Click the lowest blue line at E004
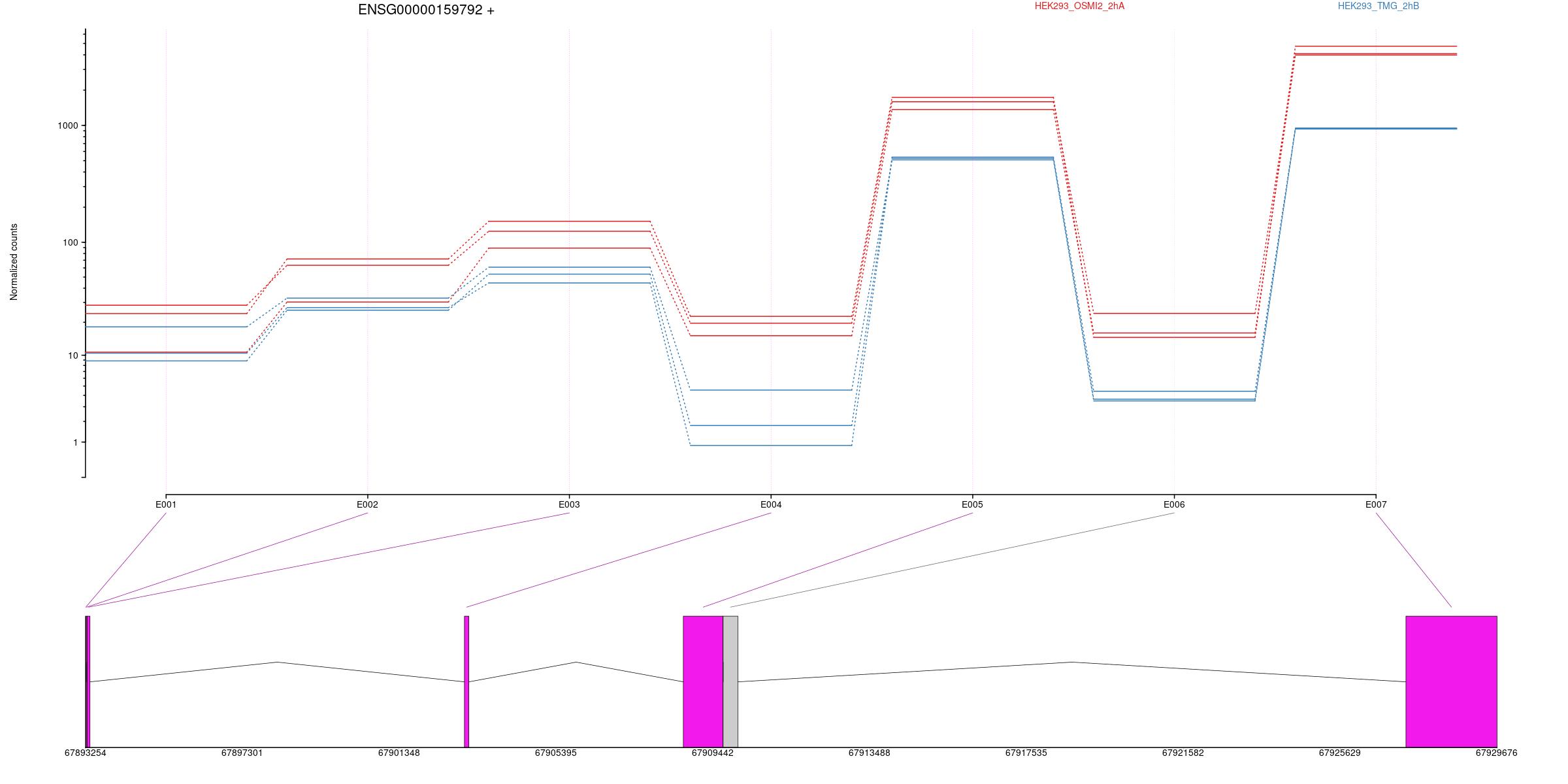This screenshot has width=1568, height=784. click(771, 446)
